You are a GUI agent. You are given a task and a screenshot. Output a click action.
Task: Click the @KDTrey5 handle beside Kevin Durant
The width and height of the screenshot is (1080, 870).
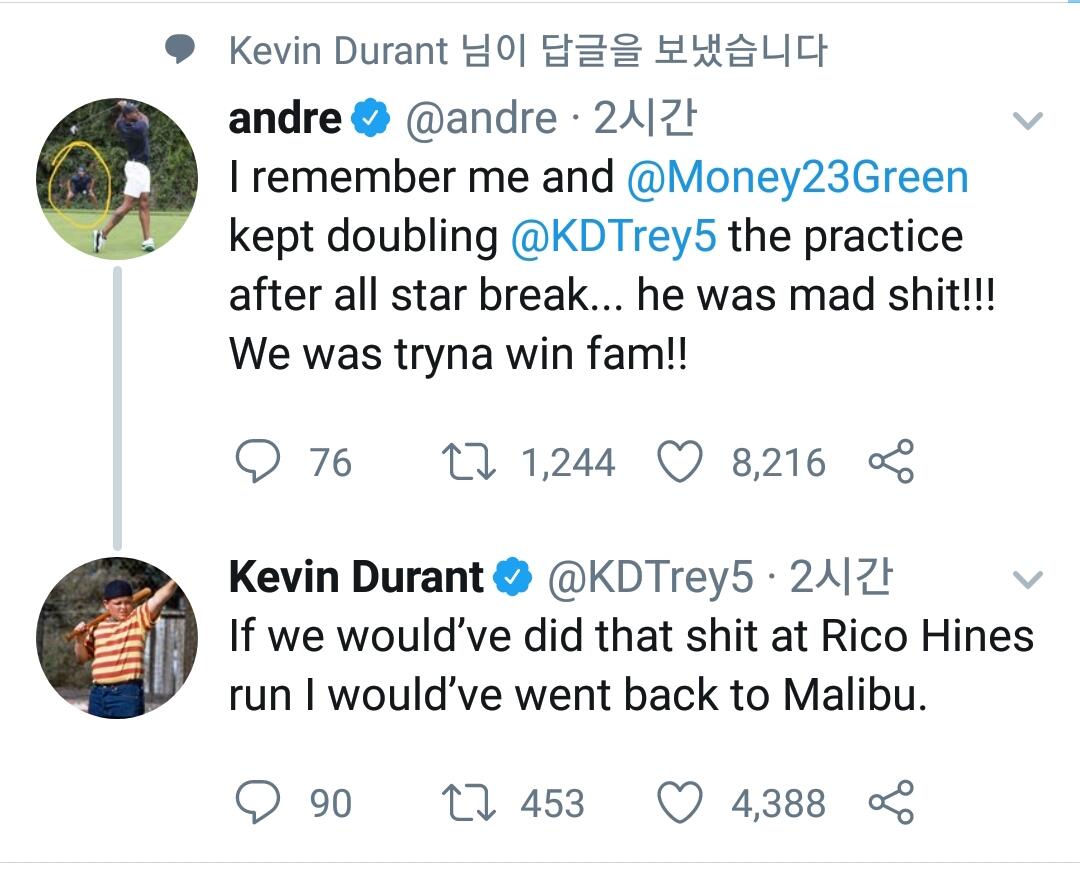click(x=652, y=577)
